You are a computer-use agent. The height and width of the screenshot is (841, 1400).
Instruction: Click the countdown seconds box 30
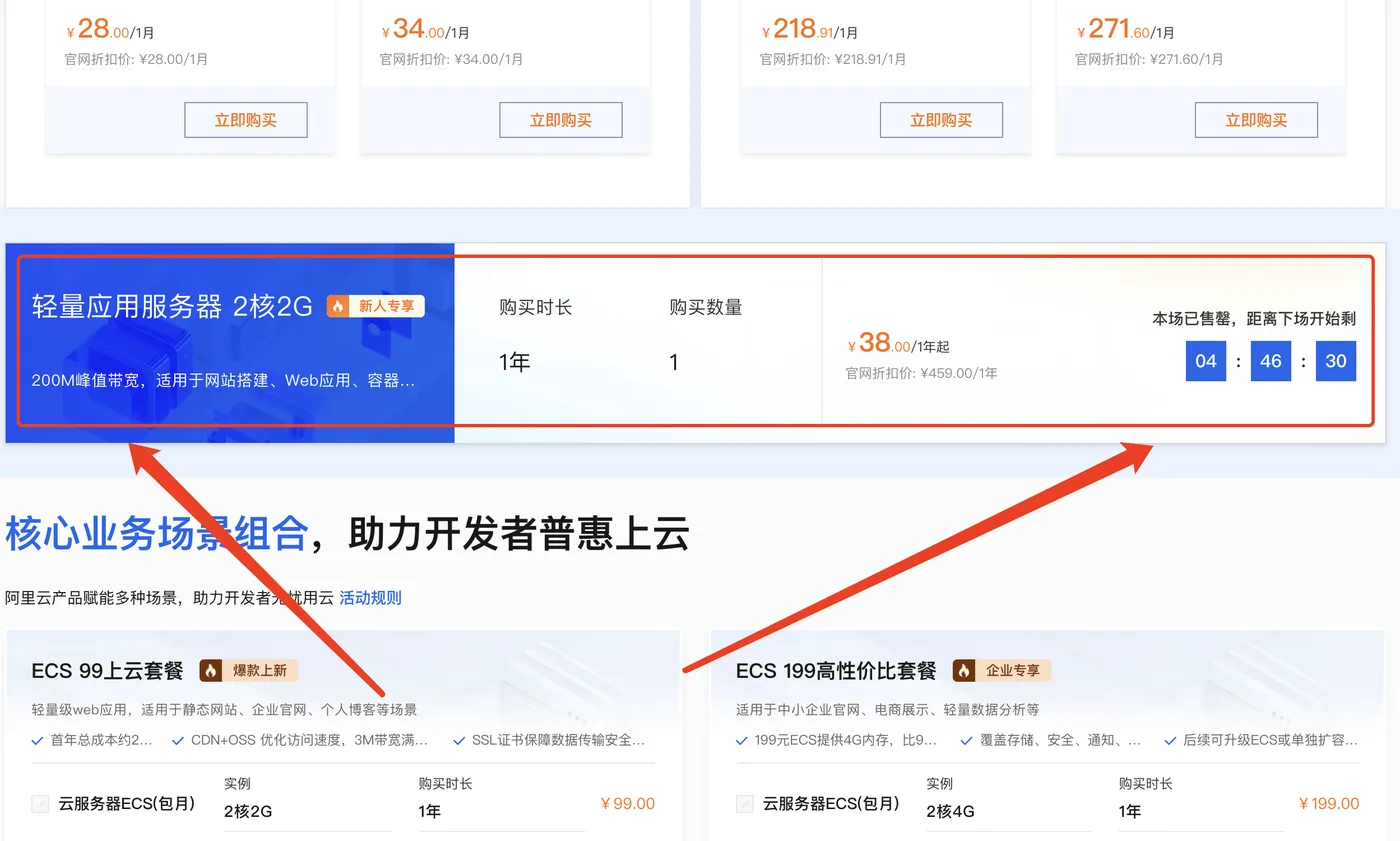click(1336, 361)
